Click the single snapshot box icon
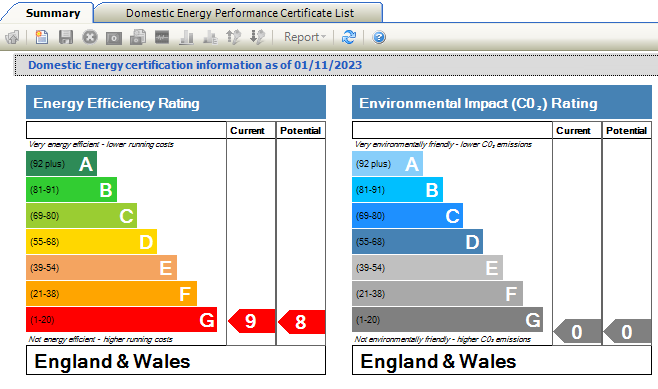 [114, 38]
